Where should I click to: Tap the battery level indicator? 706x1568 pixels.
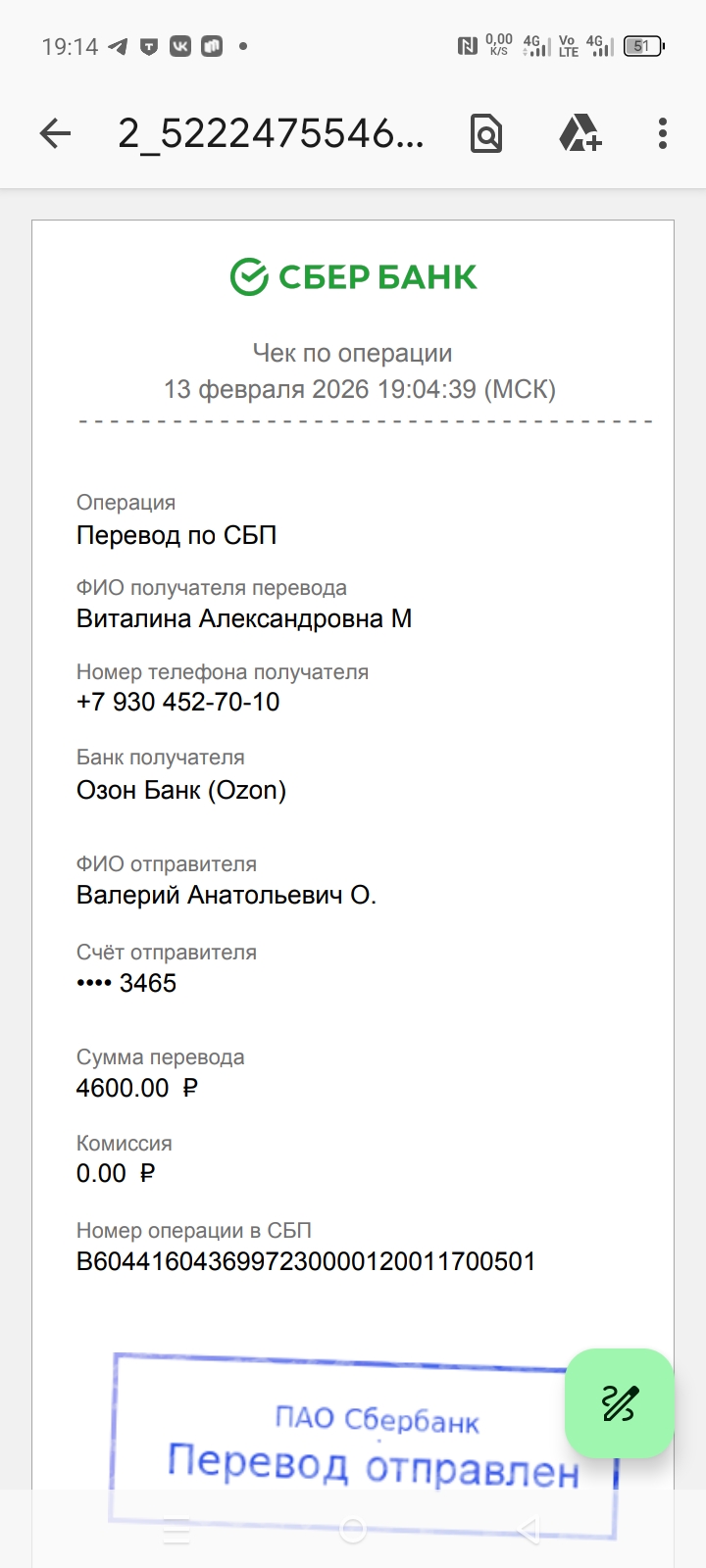643,46
